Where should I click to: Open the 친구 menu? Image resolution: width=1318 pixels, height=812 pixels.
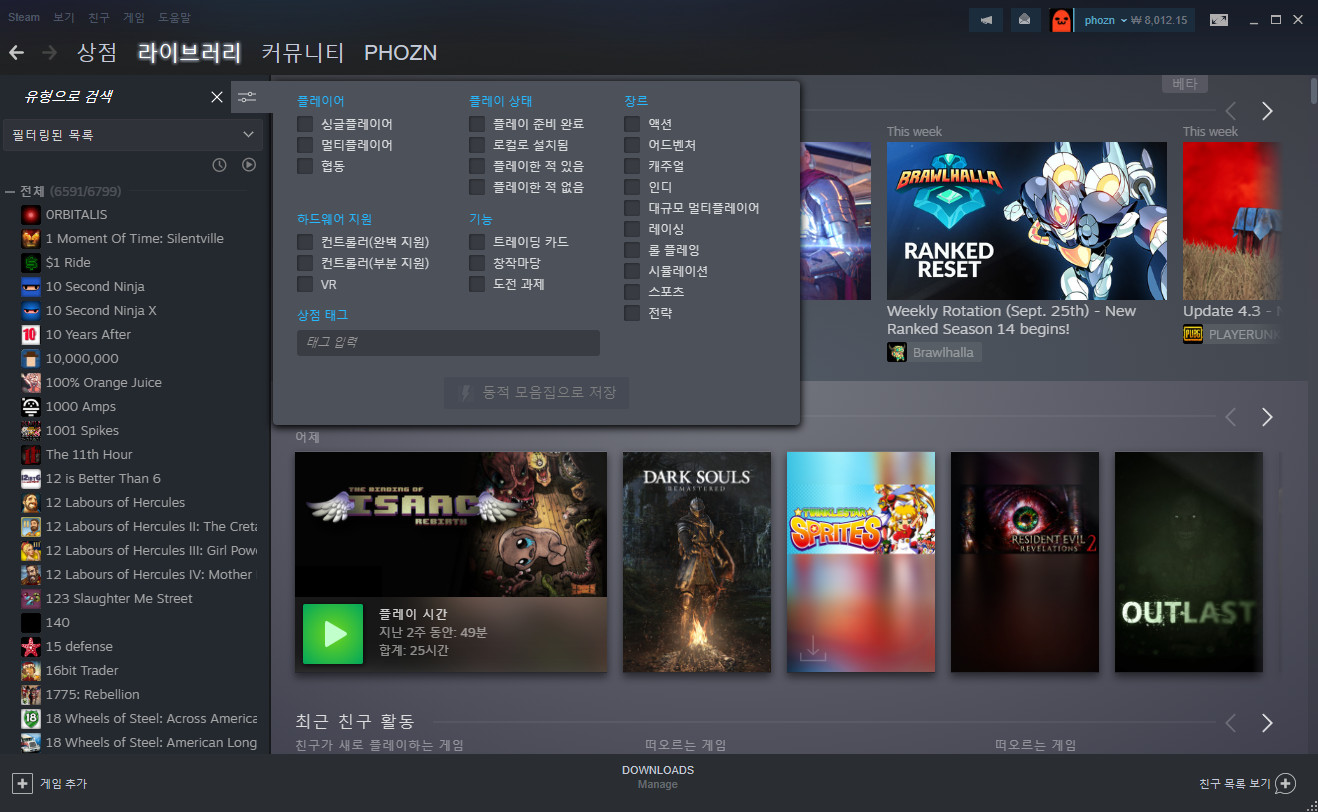pyautogui.click(x=99, y=18)
